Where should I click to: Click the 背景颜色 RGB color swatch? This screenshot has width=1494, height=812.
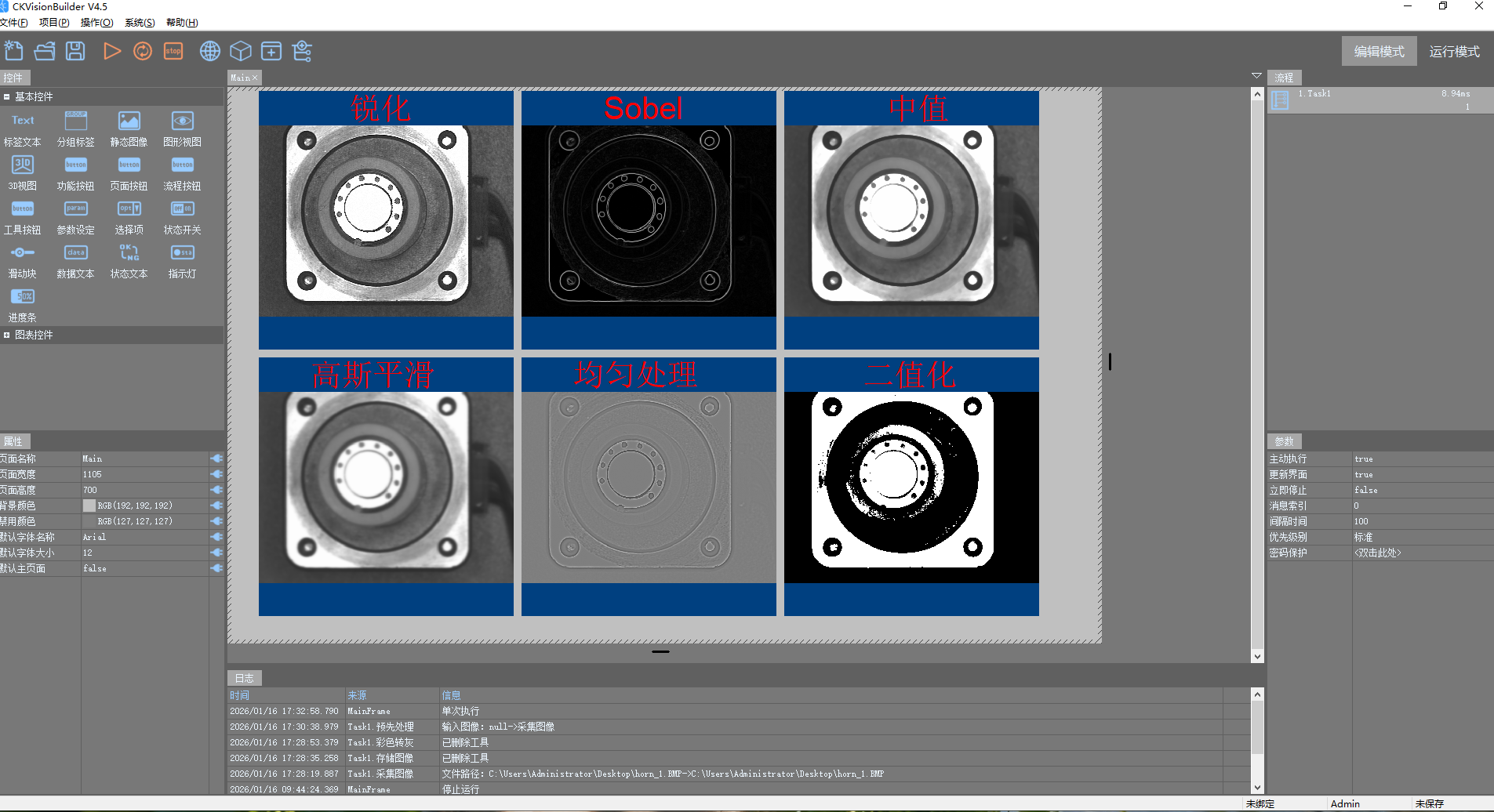89,506
